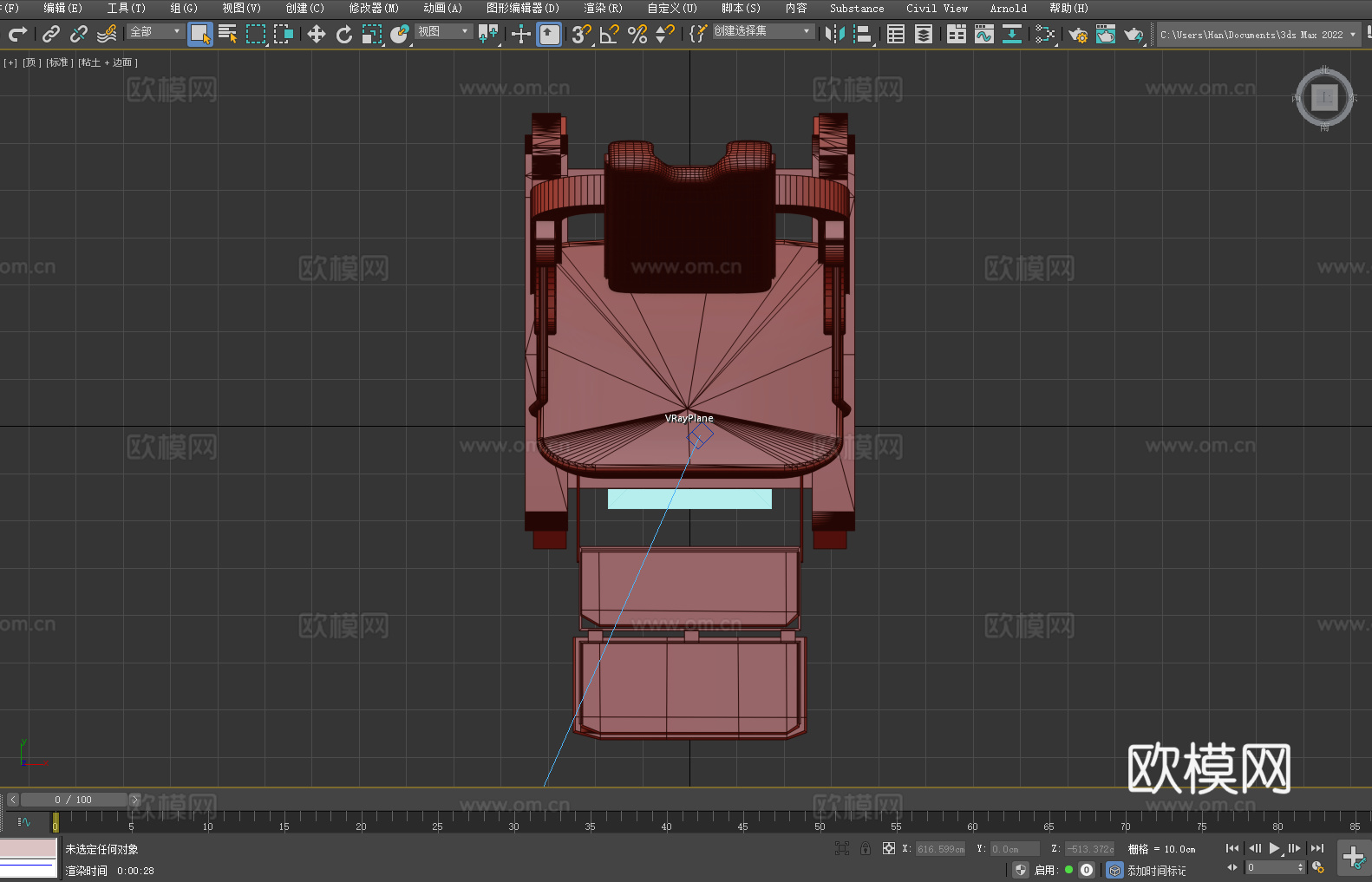Open the 渲染(R) menu
The image size is (1372, 882).
(x=603, y=8)
